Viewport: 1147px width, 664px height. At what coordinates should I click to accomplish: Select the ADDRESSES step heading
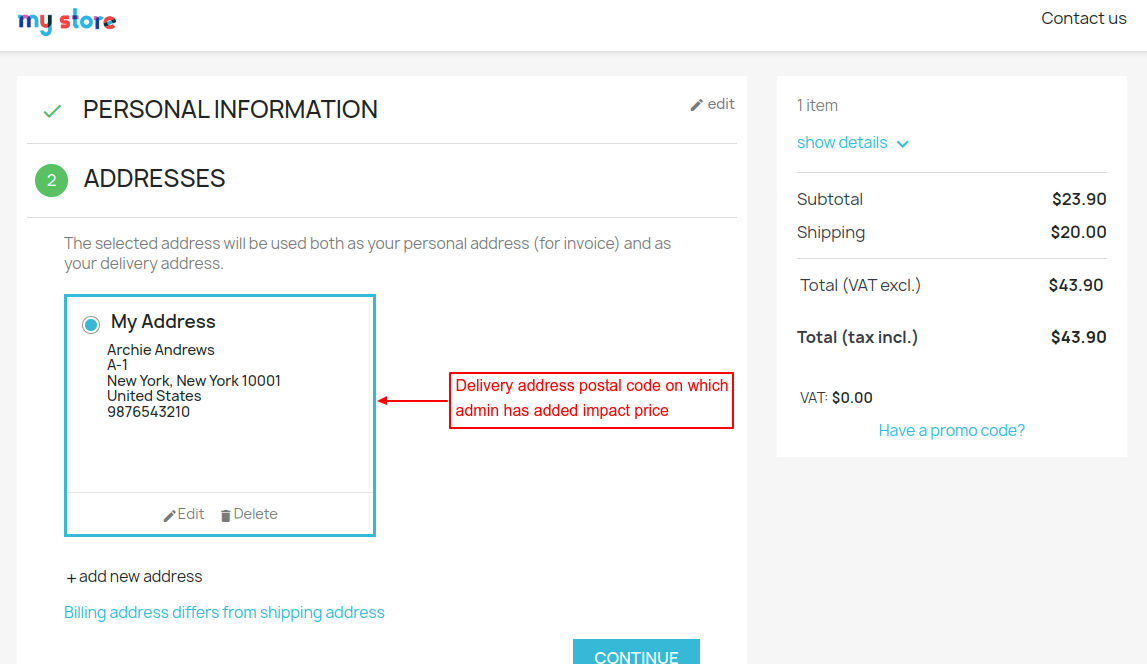click(x=154, y=179)
